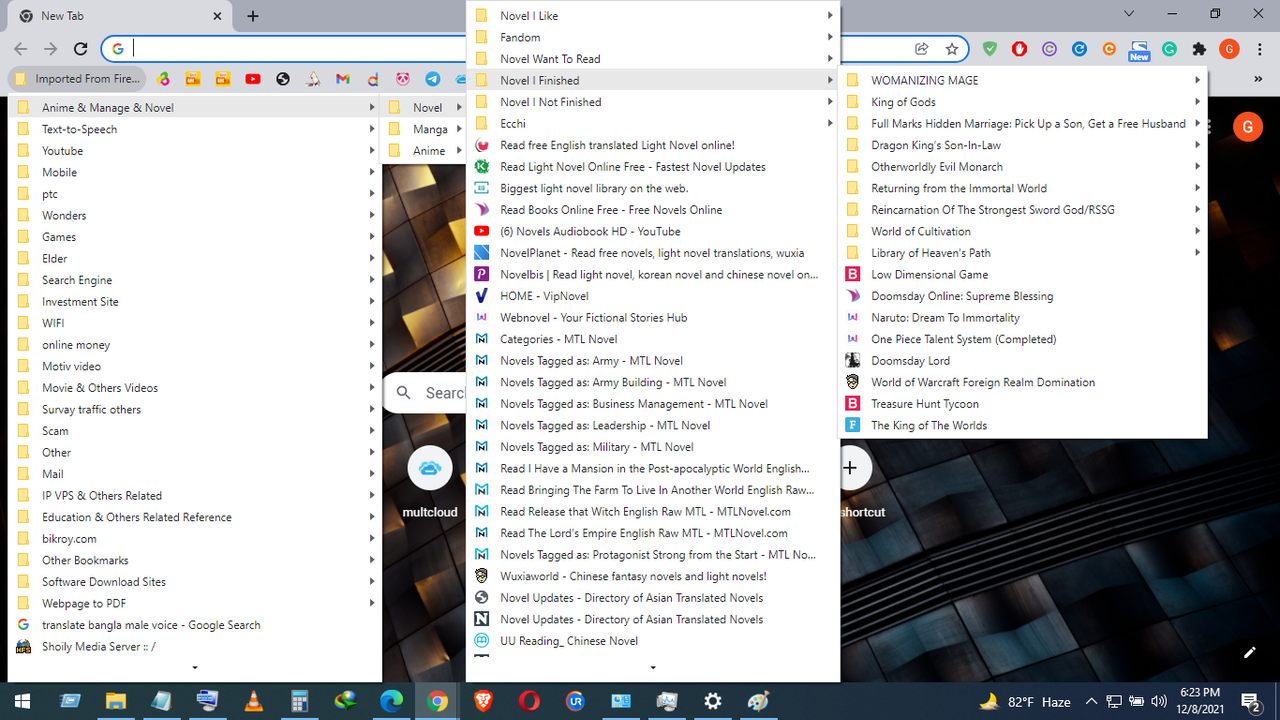This screenshot has height=720, width=1280.
Task: Open Novels Tagged as: Military bookmark
Action: point(653,447)
